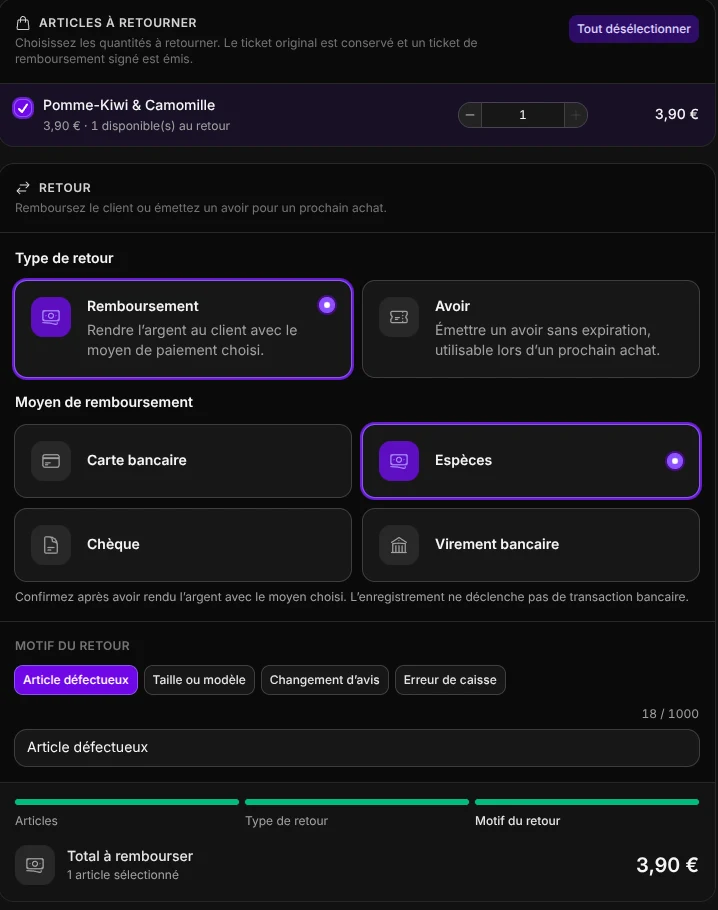The height and width of the screenshot is (910, 718).
Task: Click the shopping bag icon beside Articles à retourner
Action: [23, 23]
